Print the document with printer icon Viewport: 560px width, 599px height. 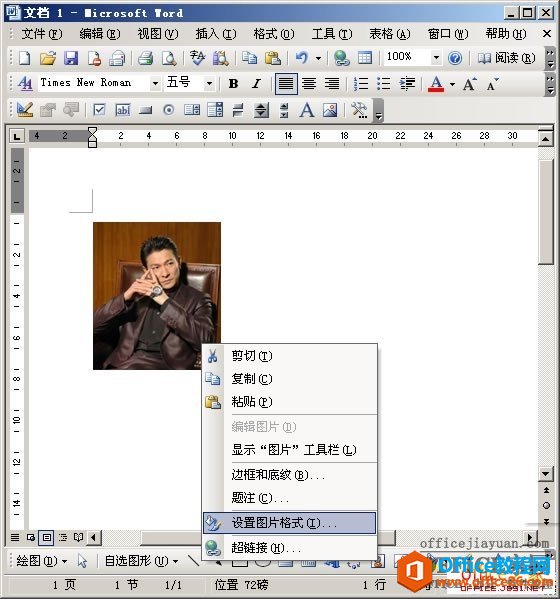pyautogui.click(x=145, y=58)
